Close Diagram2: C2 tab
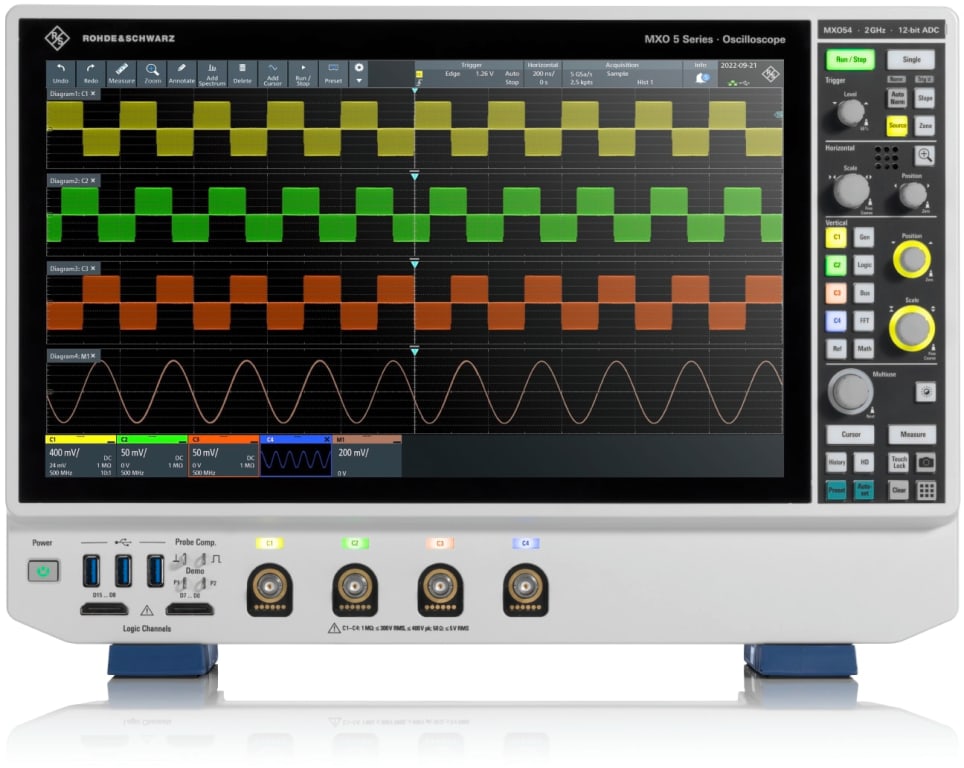964x768 pixels. 93,180
